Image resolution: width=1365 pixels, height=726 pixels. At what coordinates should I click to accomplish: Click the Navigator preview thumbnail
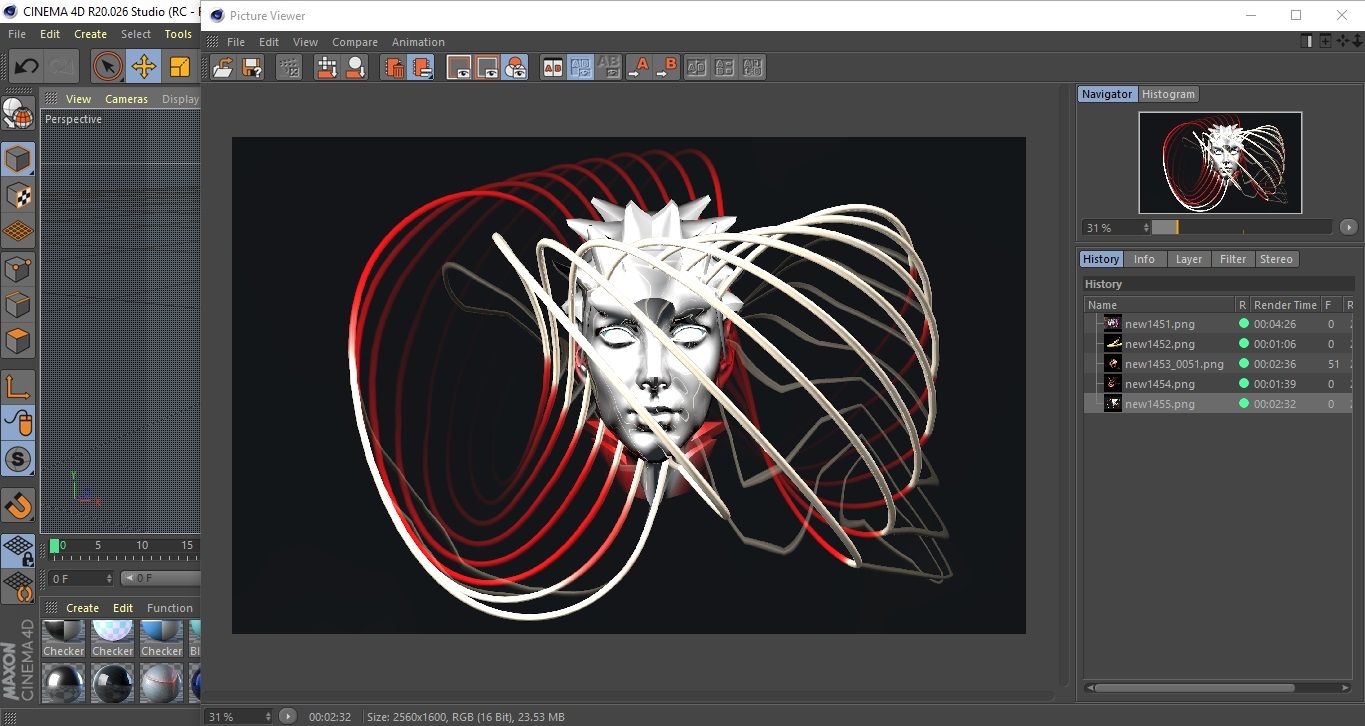click(x=1220, y=162)
